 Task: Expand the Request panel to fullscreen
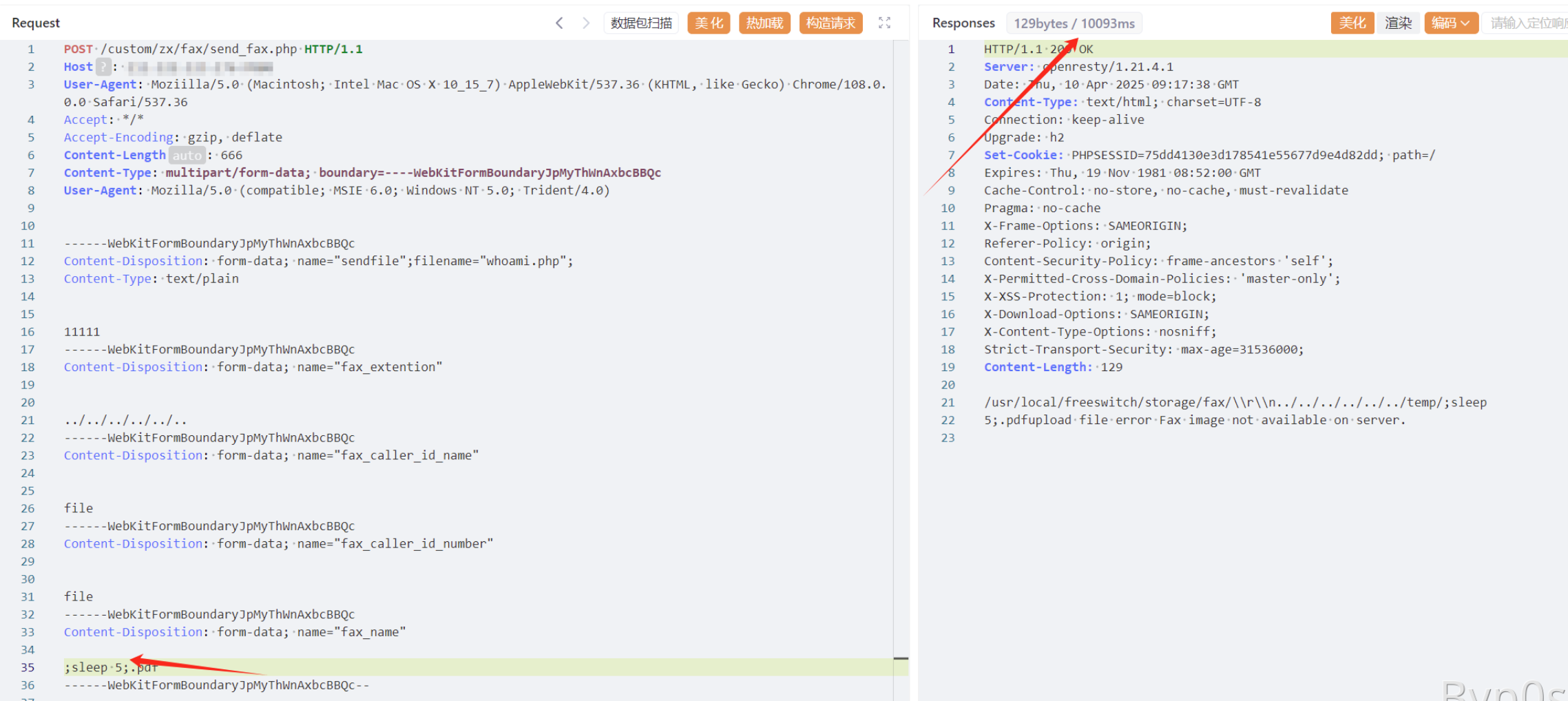[885, 23]
